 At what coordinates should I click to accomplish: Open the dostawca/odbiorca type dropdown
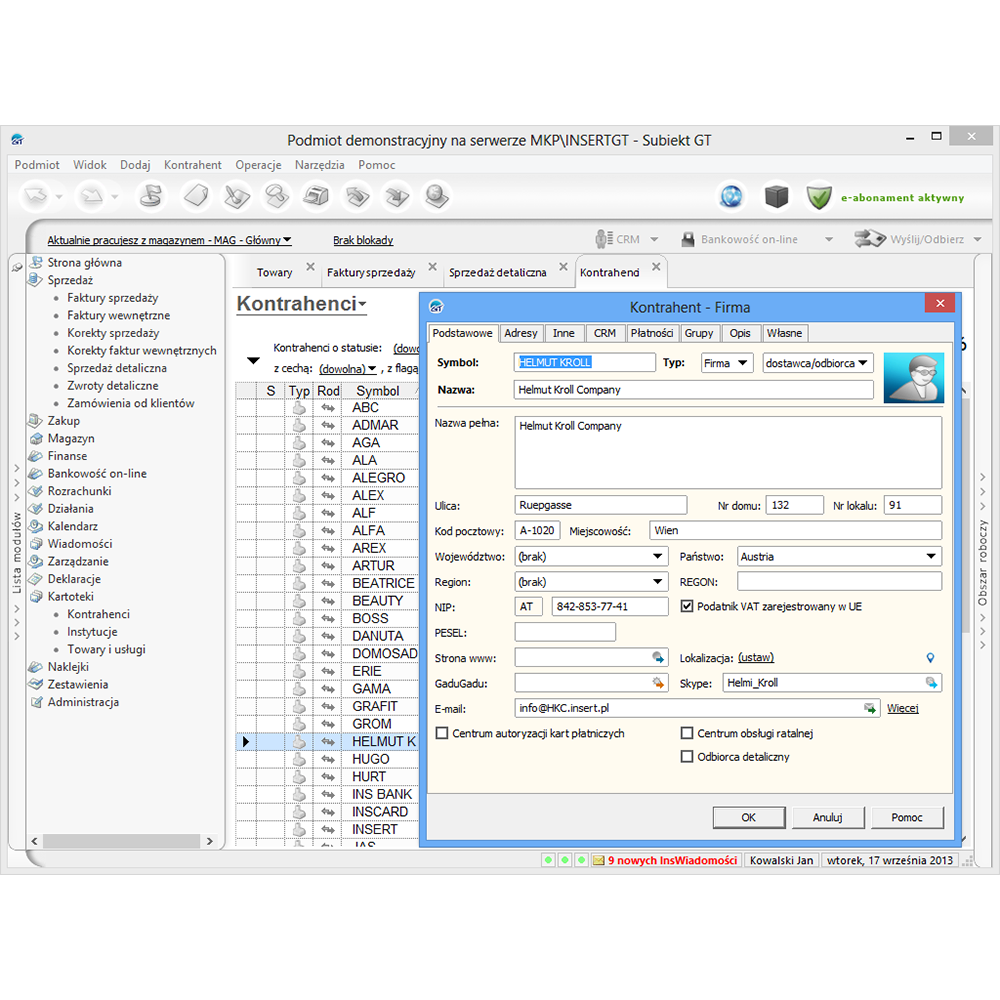863,363
